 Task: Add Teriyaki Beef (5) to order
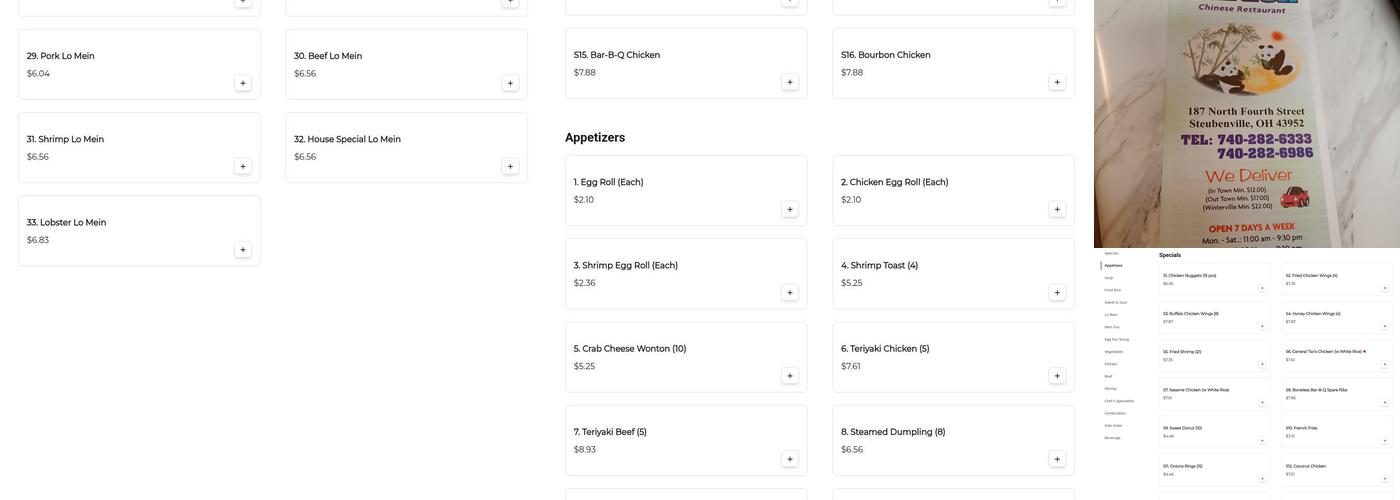click(x=790, y=460)
